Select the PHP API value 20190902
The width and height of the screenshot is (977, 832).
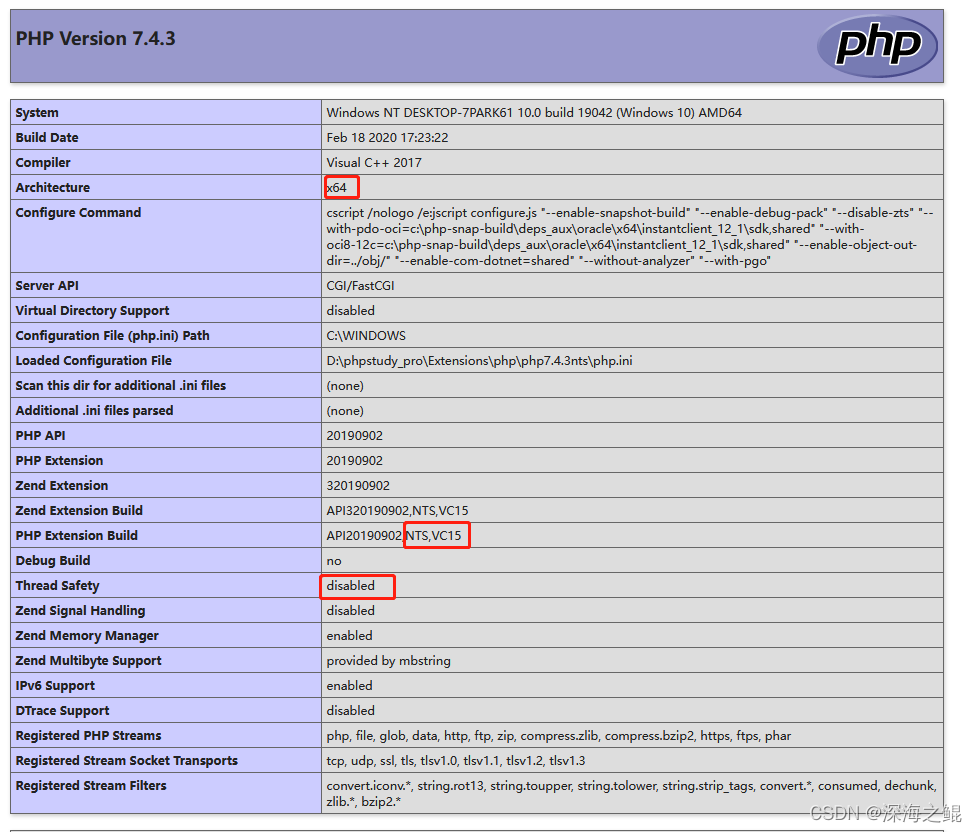point(355,436)
